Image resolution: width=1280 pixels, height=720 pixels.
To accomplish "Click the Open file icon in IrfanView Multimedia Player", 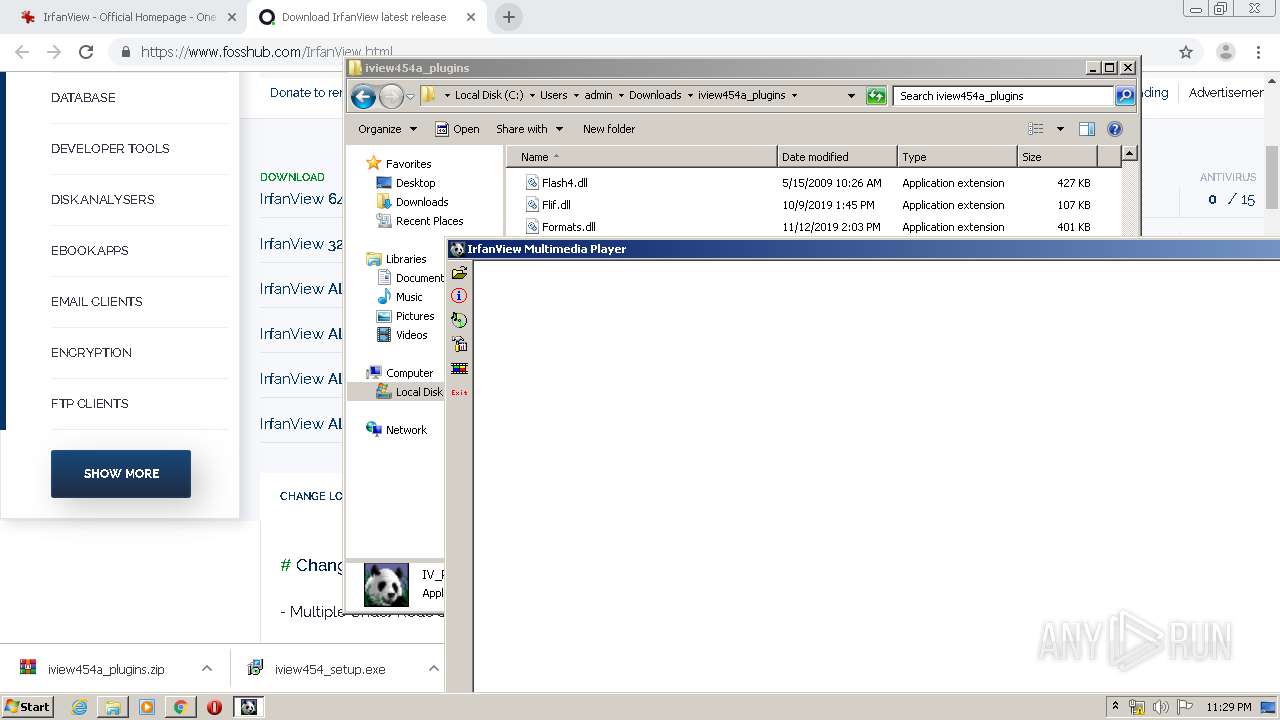I will click(x=459, y=272).
